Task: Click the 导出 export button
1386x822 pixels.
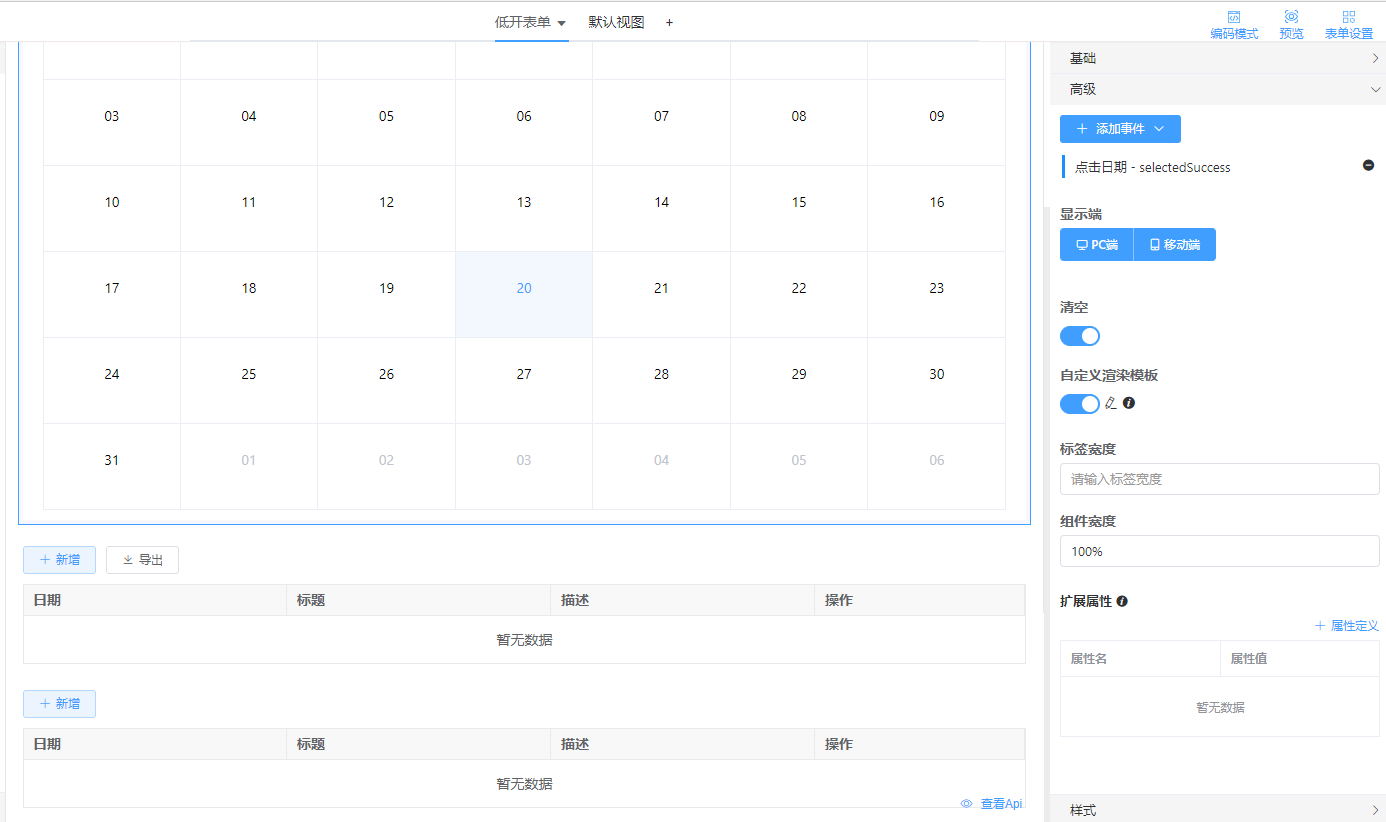Action: coord(142,560)
